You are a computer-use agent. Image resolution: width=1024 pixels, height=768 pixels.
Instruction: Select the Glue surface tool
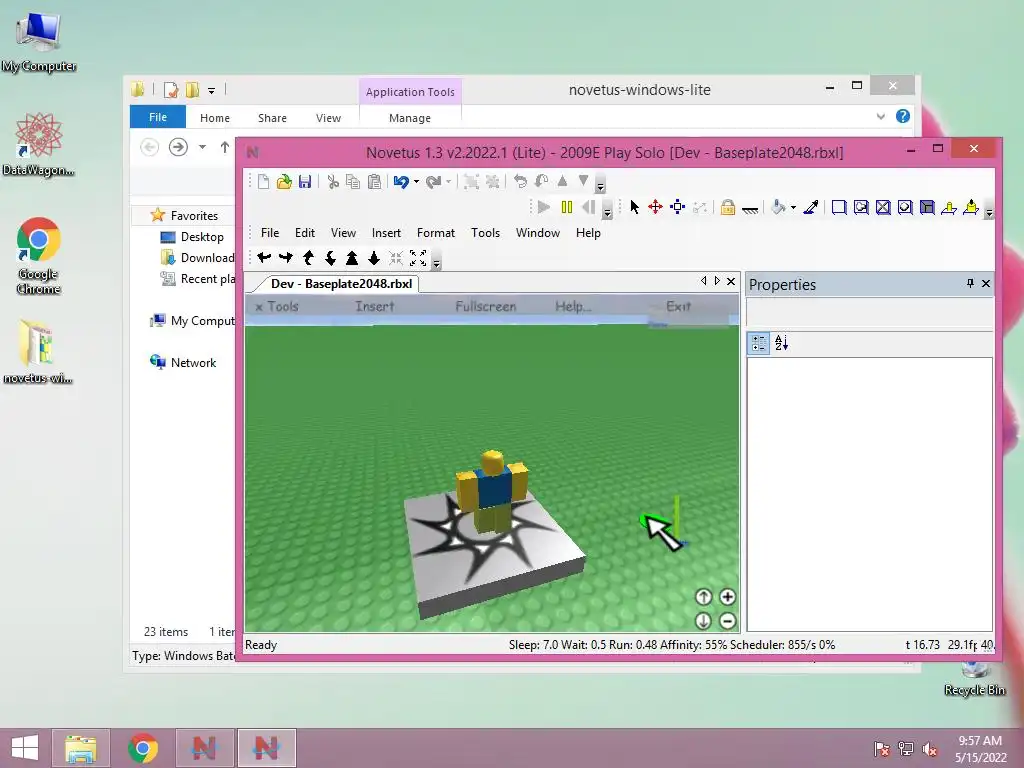tap(861, 208)
